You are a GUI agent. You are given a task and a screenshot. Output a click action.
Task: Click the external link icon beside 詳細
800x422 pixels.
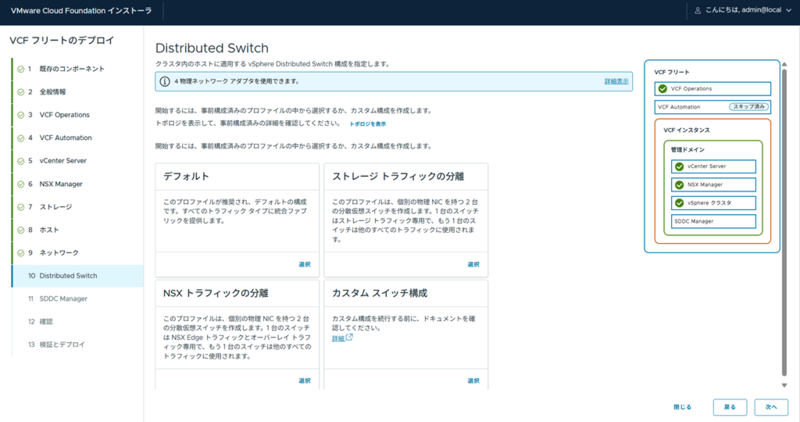coord(349,337)
